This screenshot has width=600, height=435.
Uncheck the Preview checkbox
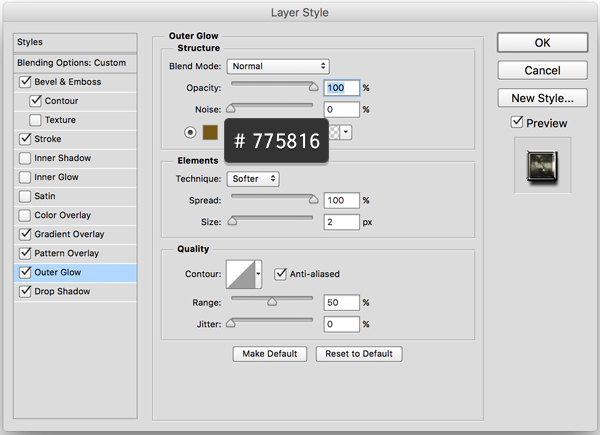click(x=516, y=123)
